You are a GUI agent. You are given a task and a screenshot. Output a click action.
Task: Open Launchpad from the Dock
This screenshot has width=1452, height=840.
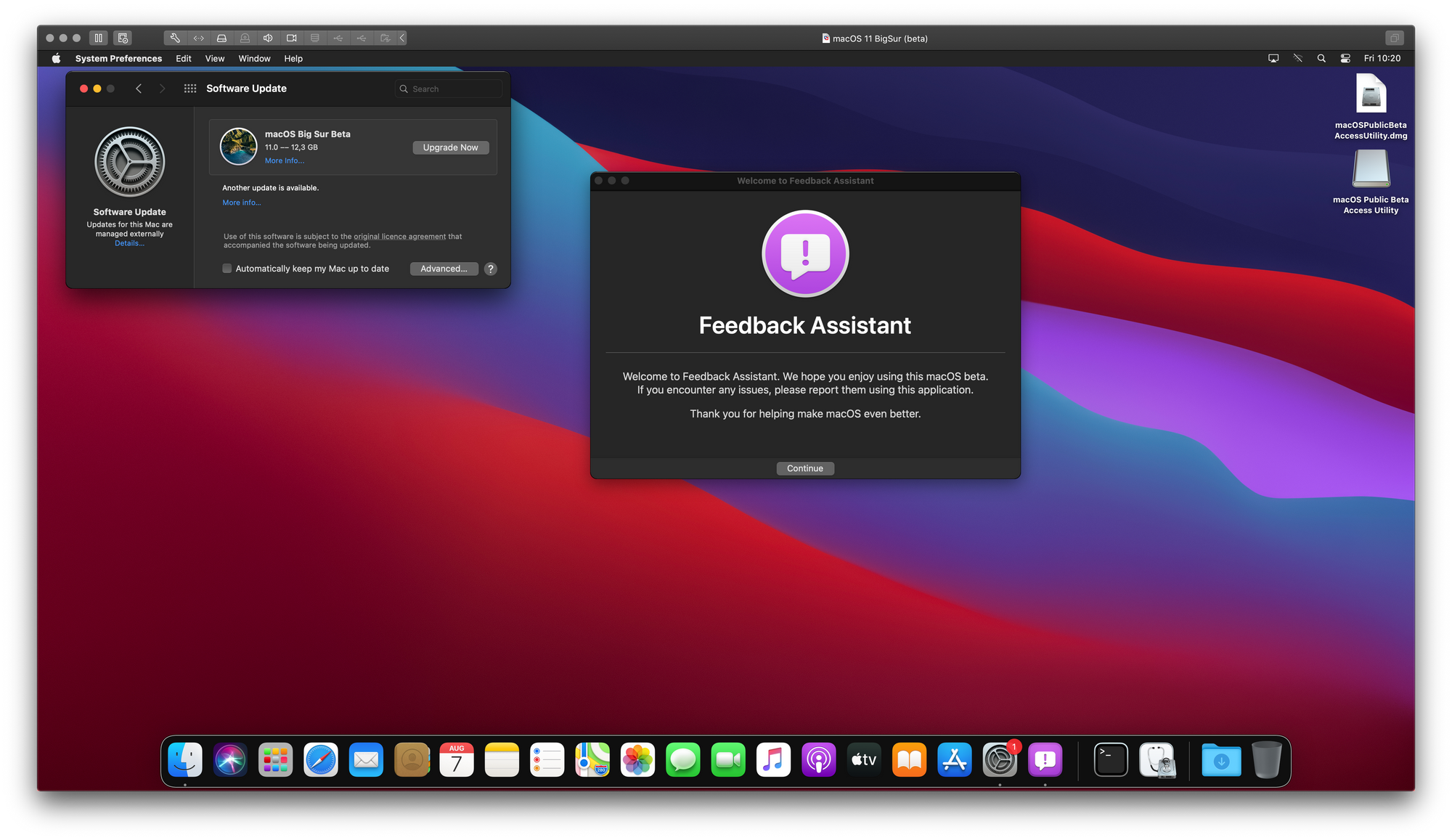[x=276, y=760]
